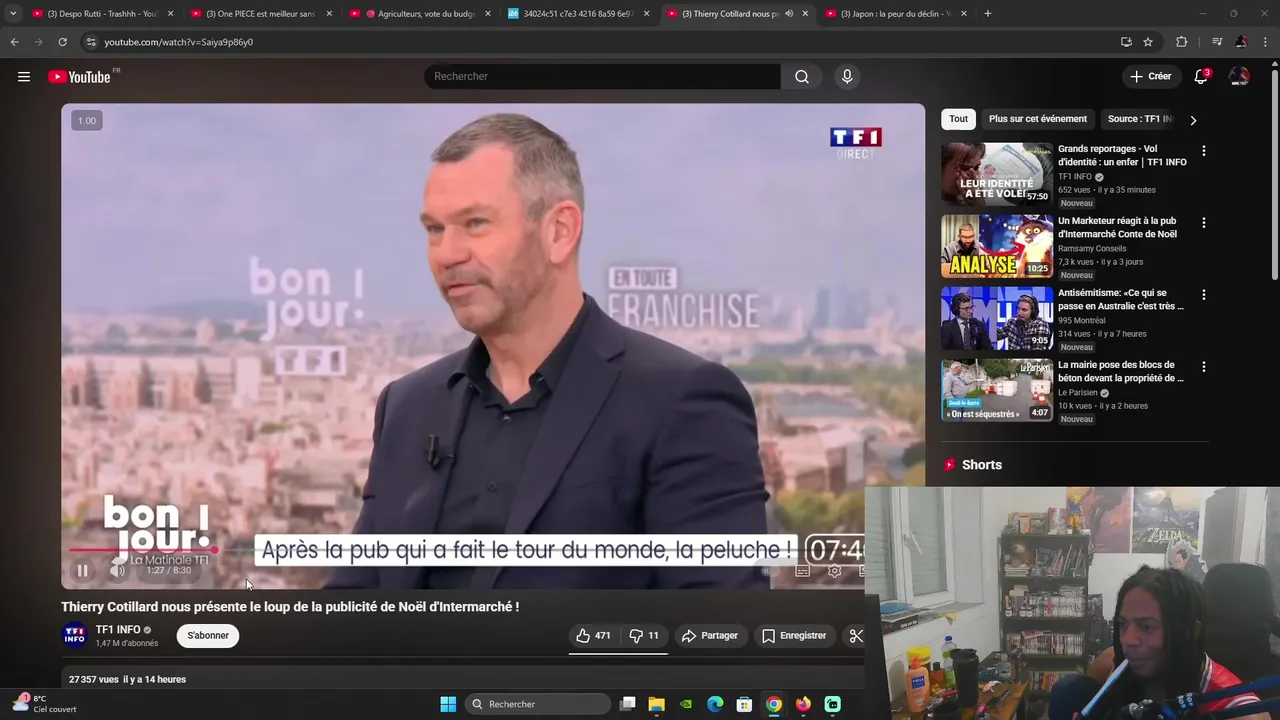
Task: Open File Explorer from the taskbar
Action: (656, 704)
